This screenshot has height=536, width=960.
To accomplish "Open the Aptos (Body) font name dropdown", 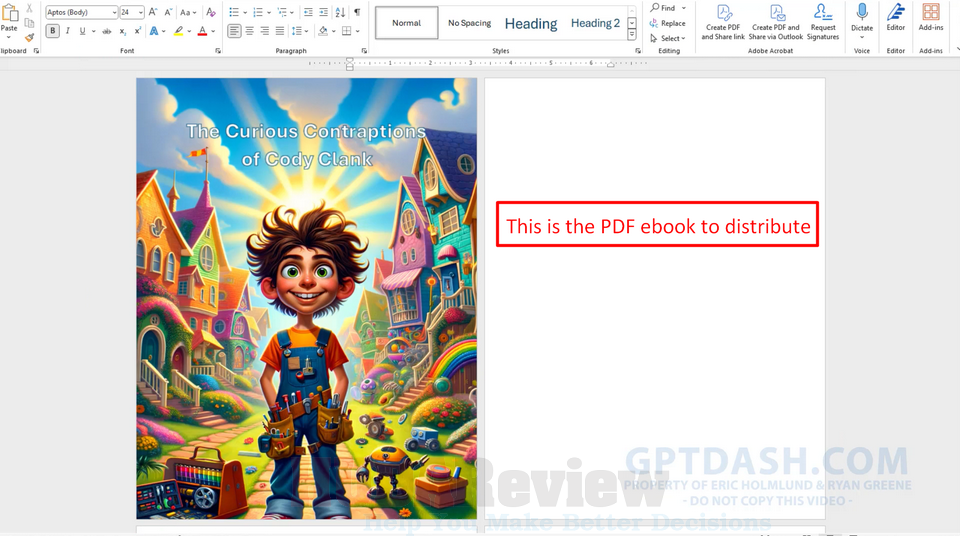I will coord(114,13).
